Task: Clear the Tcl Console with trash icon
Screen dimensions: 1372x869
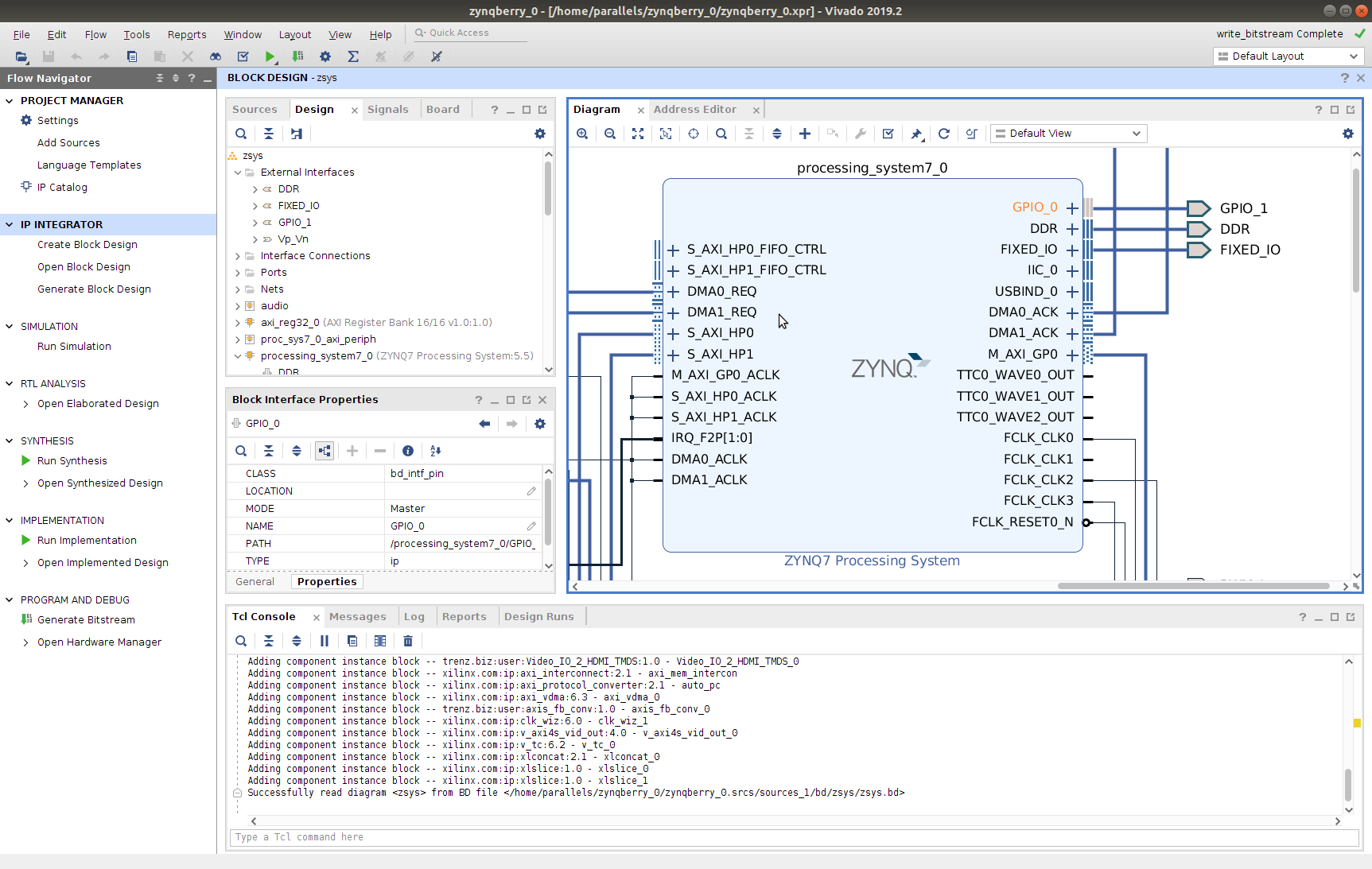Action: click(408, 641)
